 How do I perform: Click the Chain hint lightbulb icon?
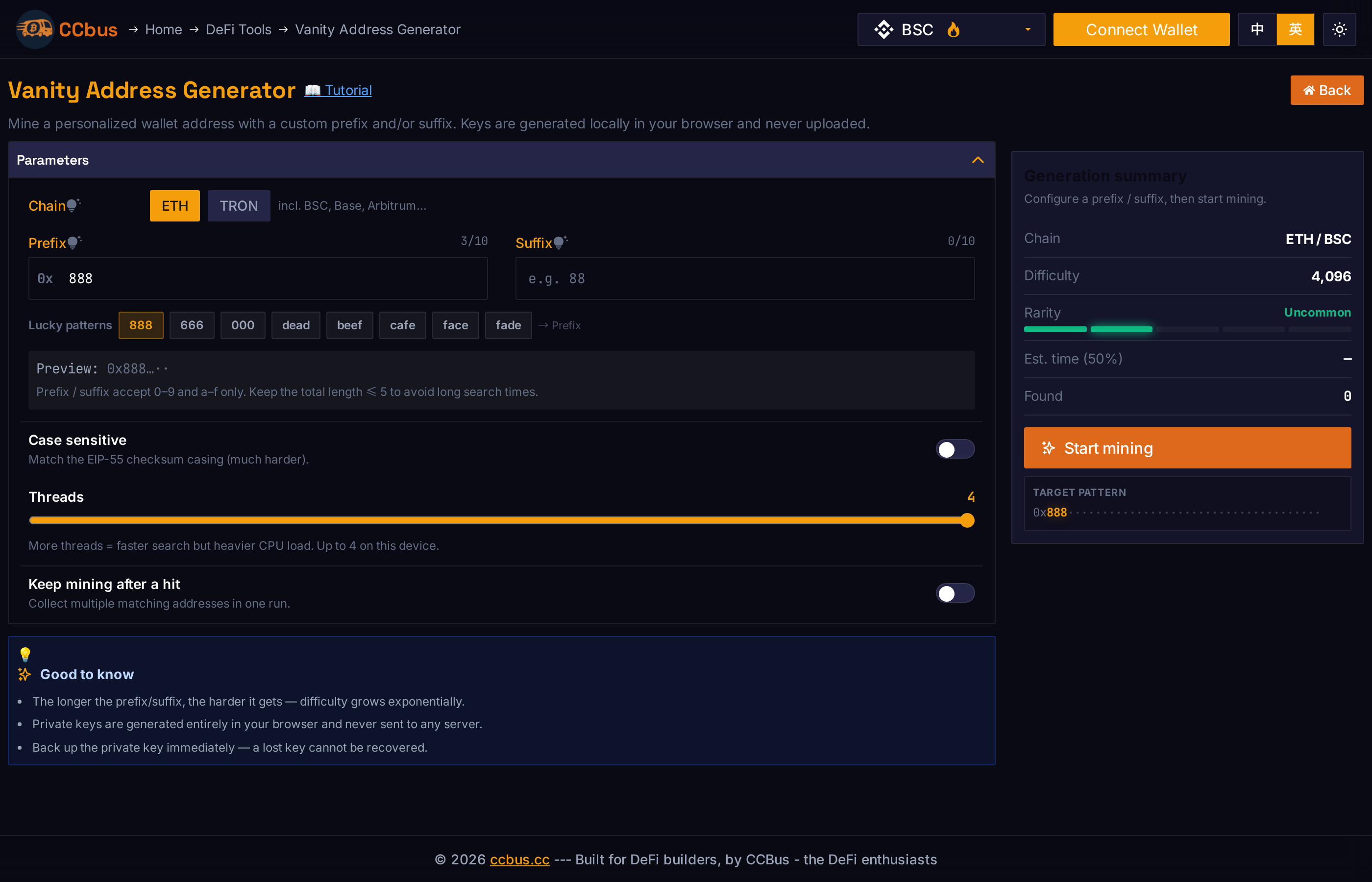pos(73,204)
